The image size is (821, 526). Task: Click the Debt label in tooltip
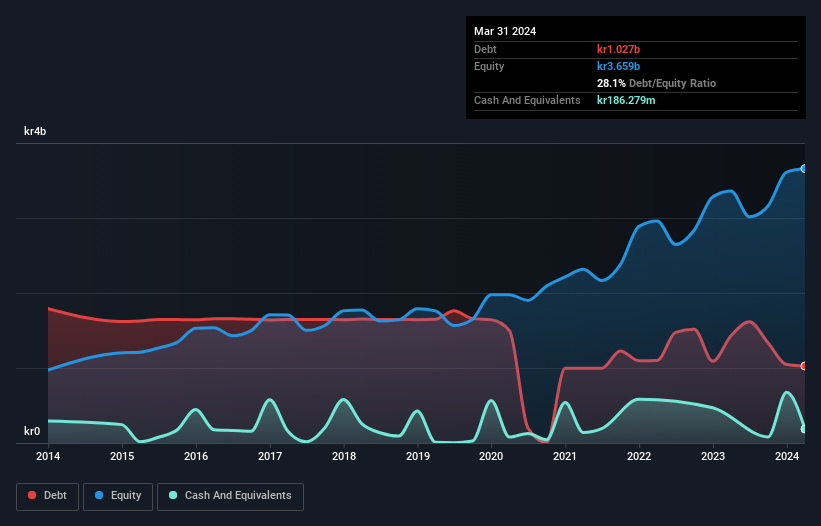(485, 49)
